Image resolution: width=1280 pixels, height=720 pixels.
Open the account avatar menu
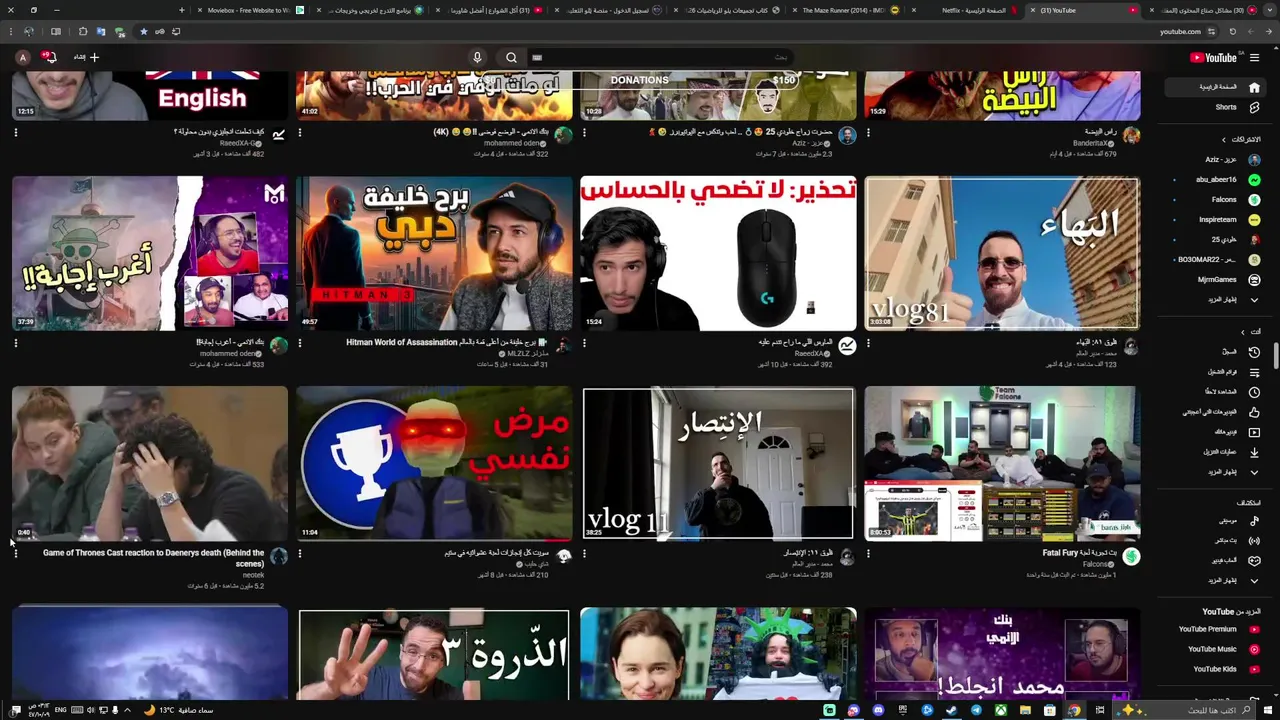(22, 58)
